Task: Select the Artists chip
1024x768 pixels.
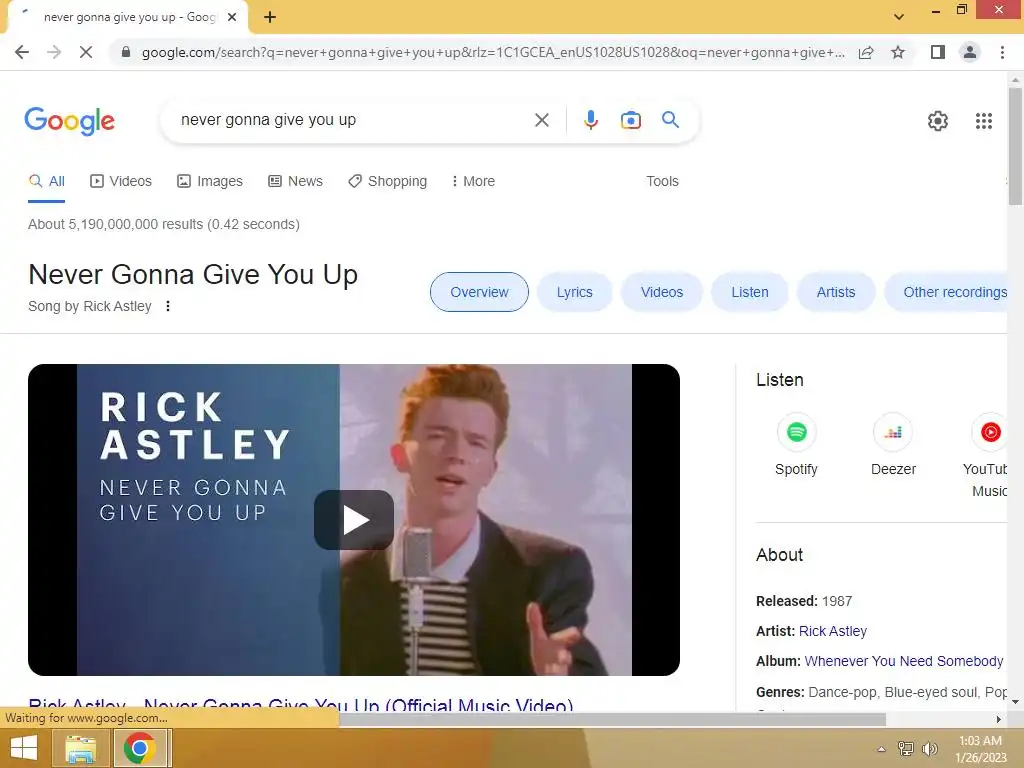Action: (x=835, y=292)
